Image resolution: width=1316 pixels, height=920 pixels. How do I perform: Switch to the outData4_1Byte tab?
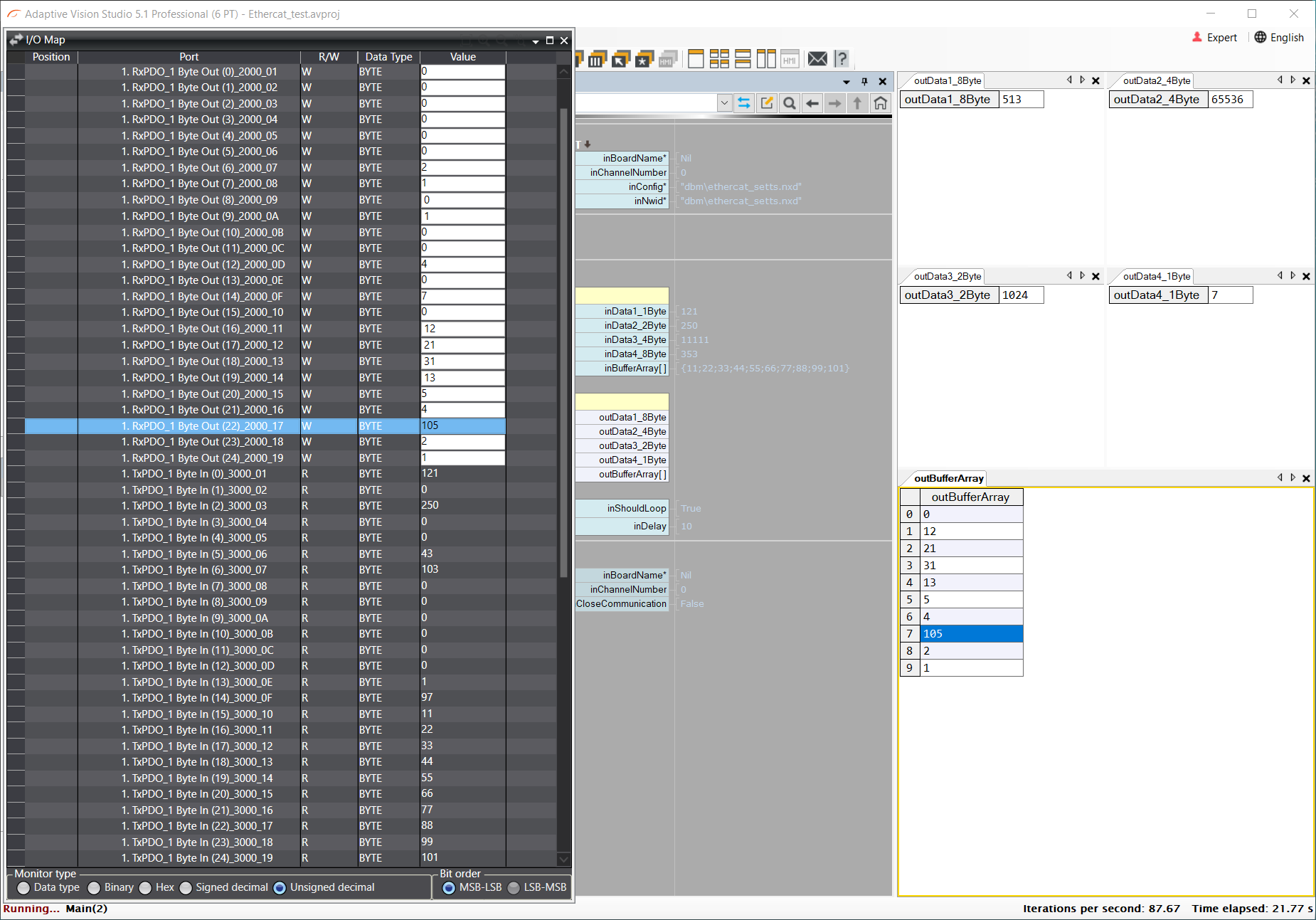click(x=1156, y=276)
